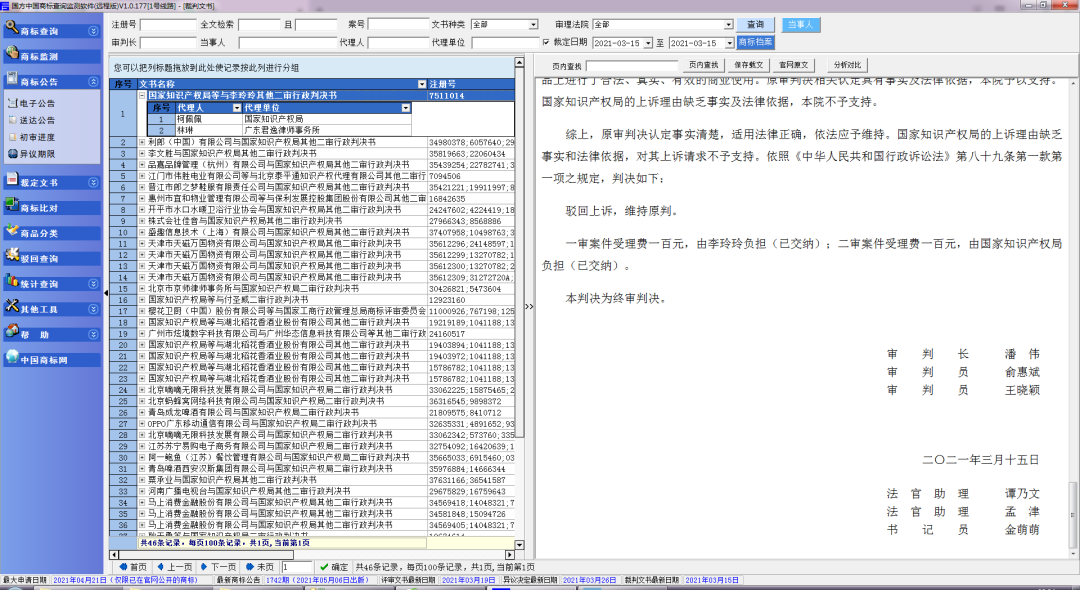
Task: Go to next page with 下一页
Action: coord(218,567)
